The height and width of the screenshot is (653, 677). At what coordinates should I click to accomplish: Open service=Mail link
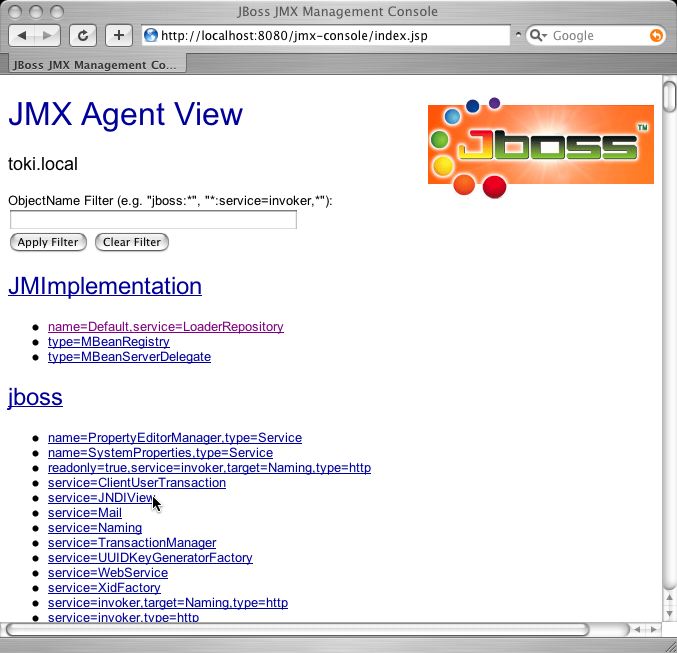pyautogui.click(x=85, y=513)
